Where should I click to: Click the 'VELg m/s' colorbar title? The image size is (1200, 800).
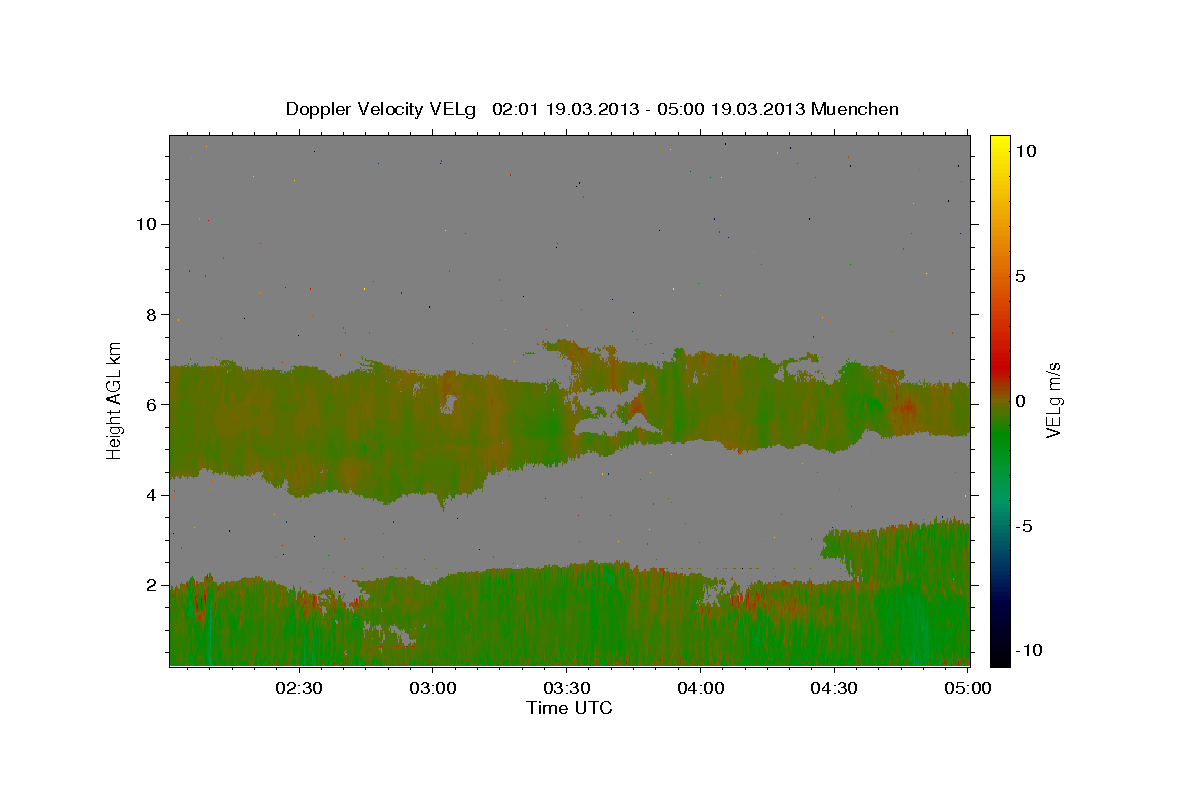tap(1053, 400)
